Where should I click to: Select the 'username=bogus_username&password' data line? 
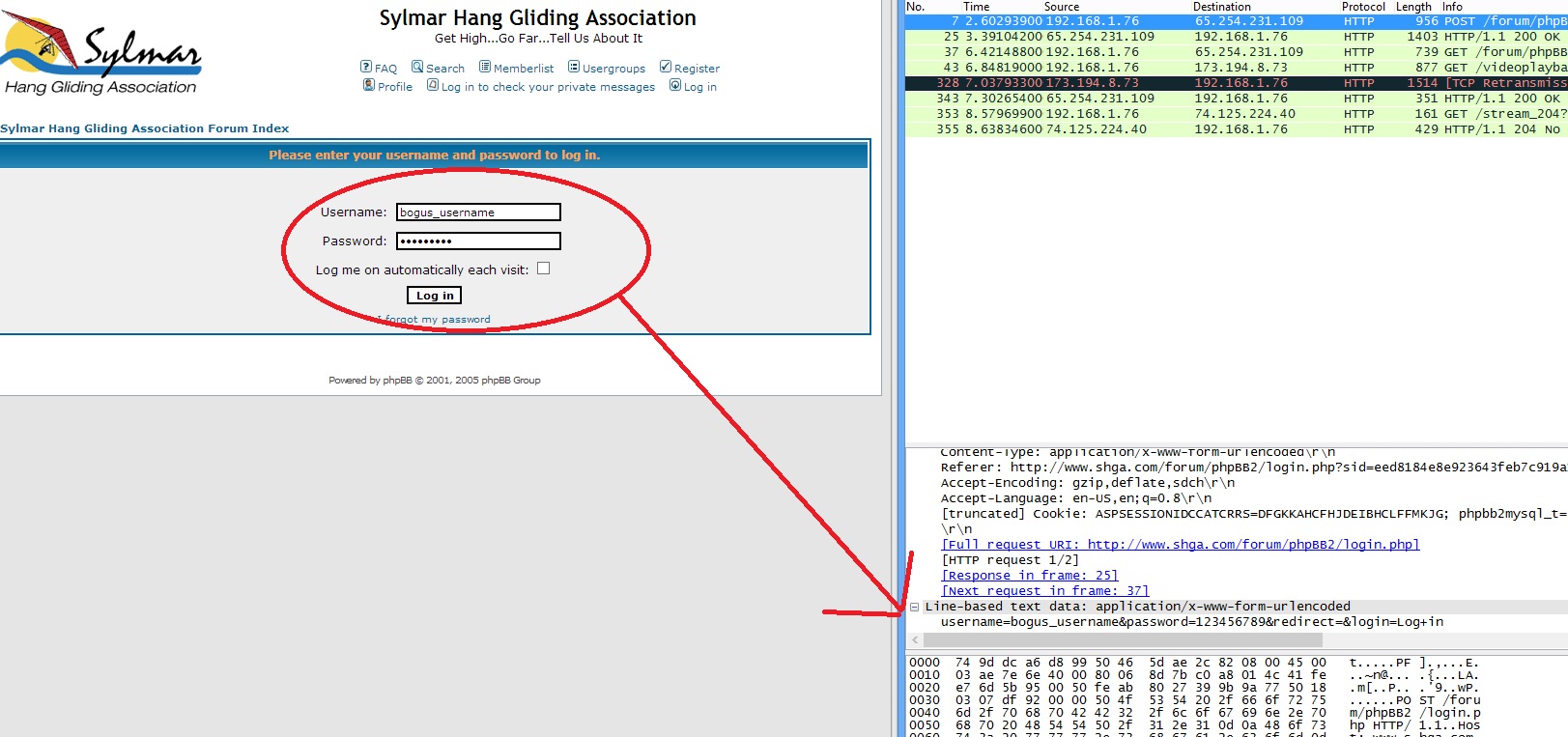click(1192, 622)
